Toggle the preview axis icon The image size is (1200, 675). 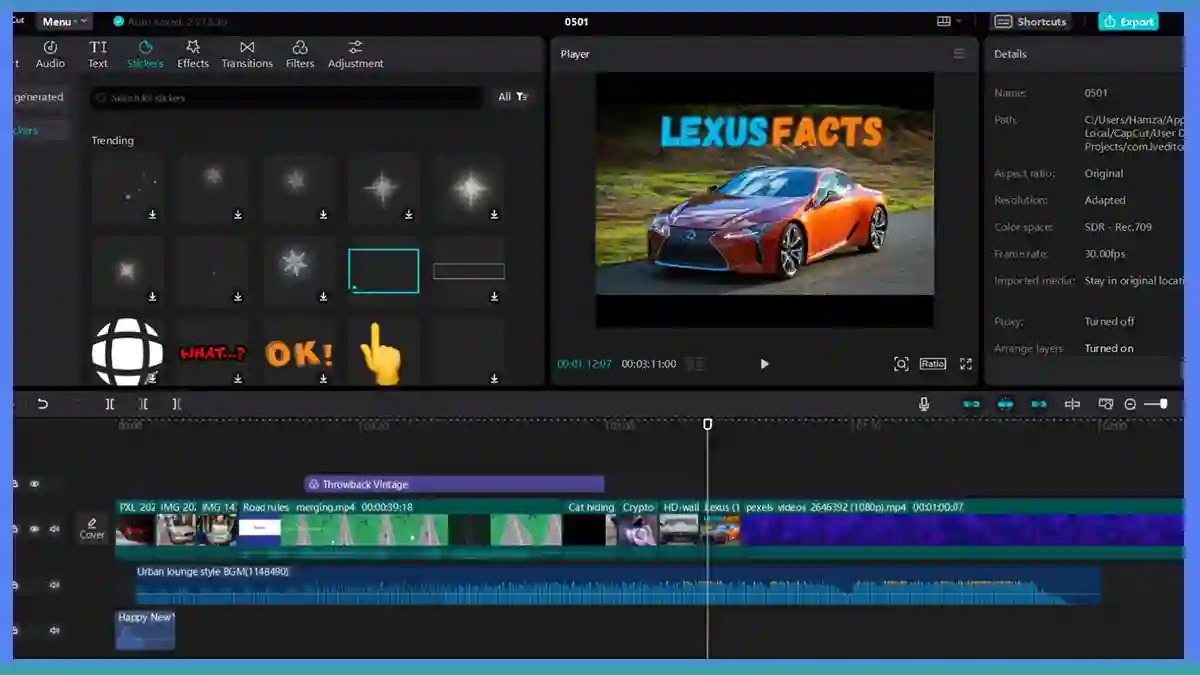point(1072,404)
